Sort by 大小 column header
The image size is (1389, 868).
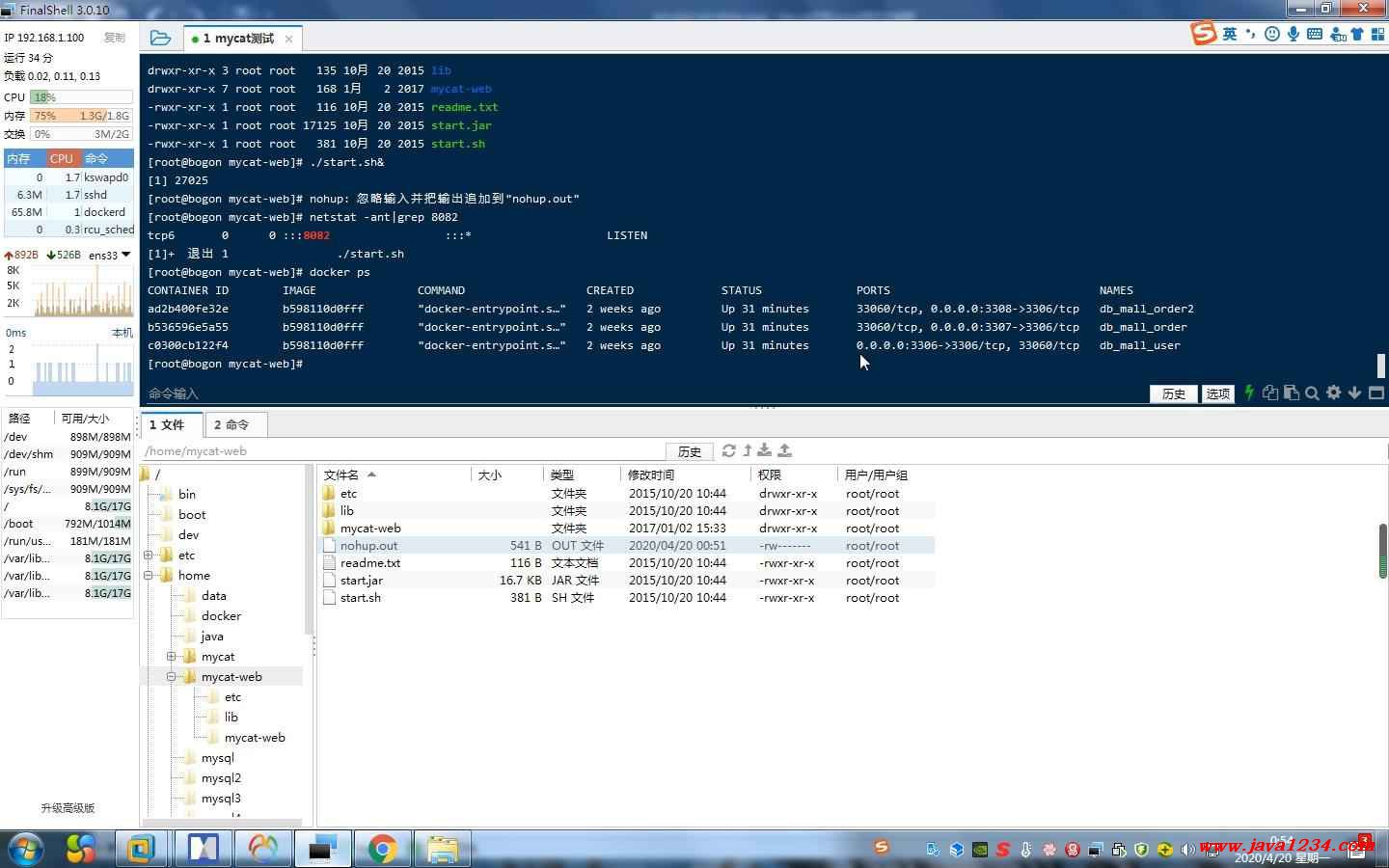click(x=507, y=475)
